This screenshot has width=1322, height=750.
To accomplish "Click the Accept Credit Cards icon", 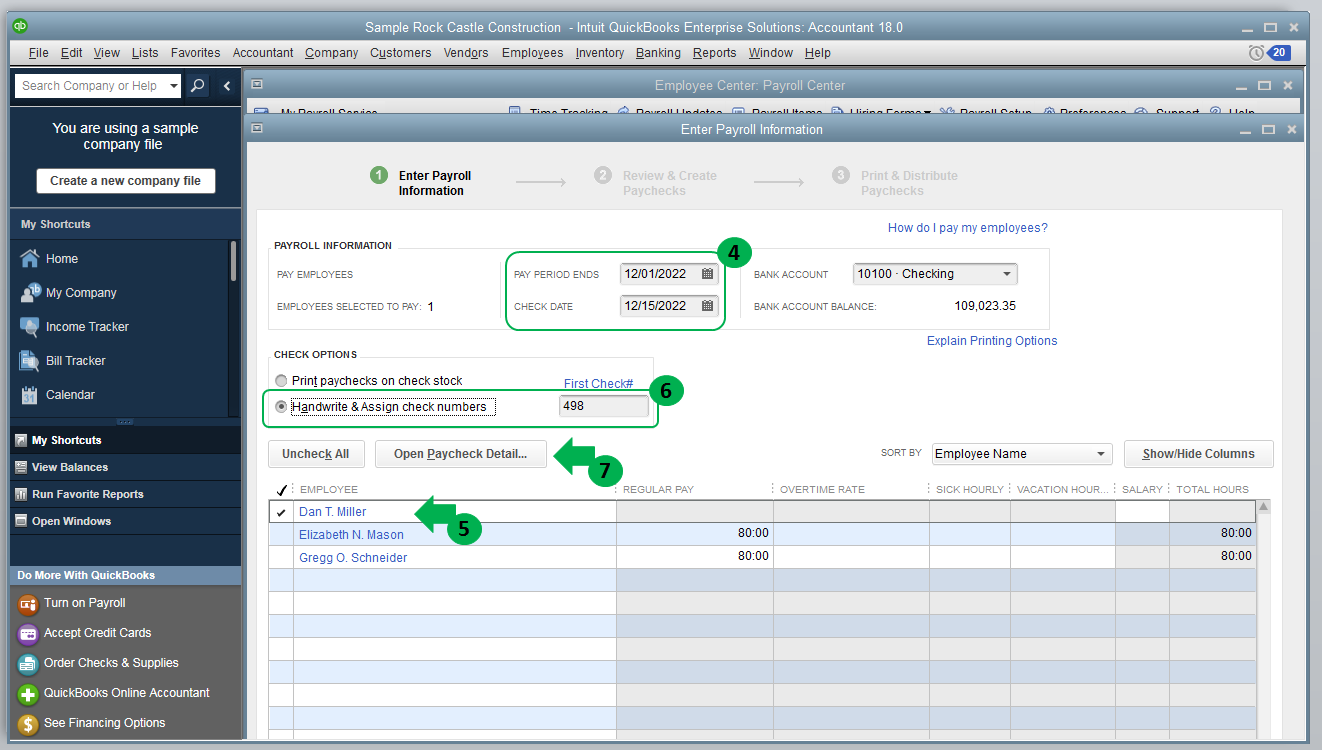I will 28,633.
